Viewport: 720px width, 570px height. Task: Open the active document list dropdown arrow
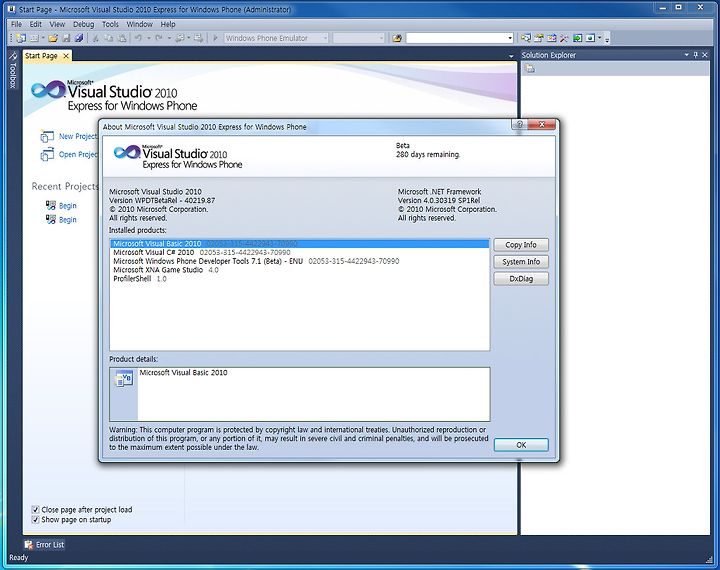tap(511, 56)
